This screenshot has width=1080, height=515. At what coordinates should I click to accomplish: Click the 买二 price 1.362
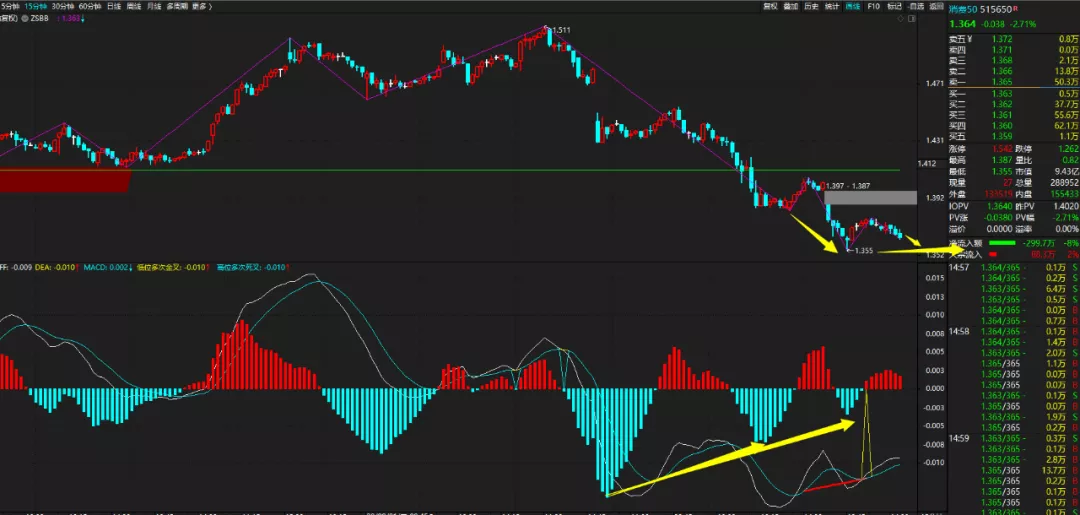pyautogui.click(x=1001, y=105)
